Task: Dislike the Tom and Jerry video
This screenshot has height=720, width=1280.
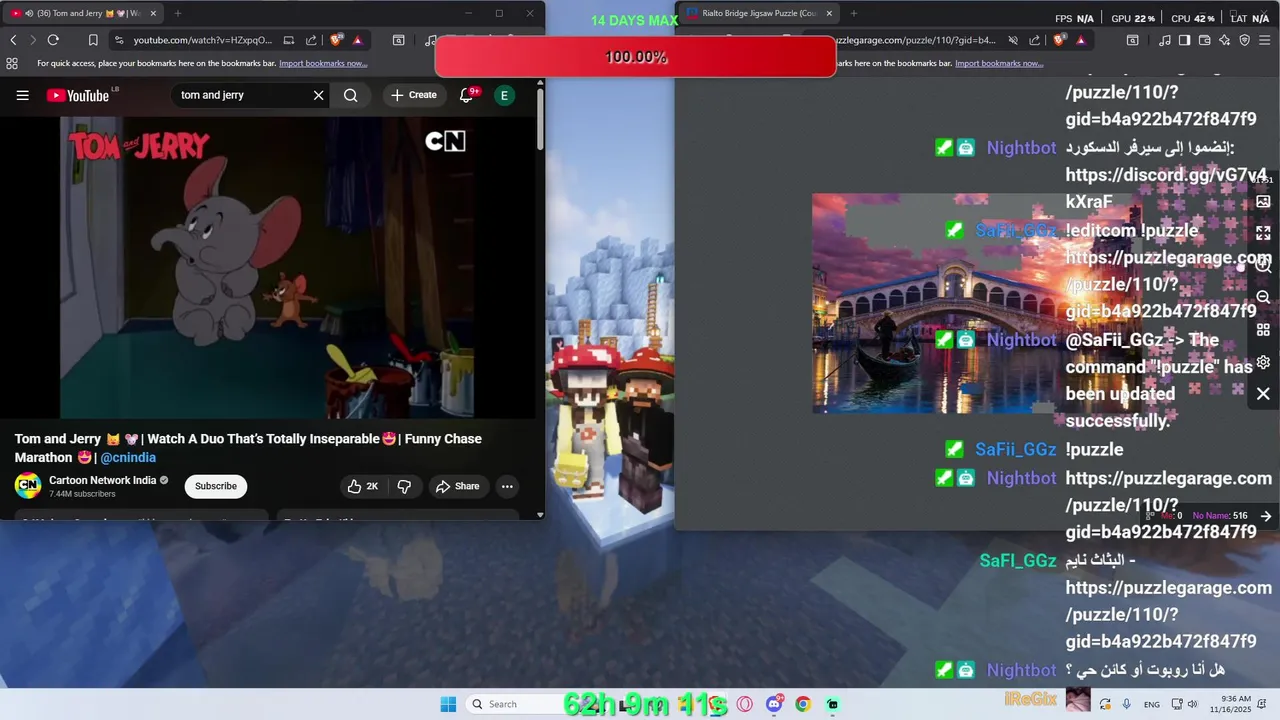Action: tap(404, 486)
